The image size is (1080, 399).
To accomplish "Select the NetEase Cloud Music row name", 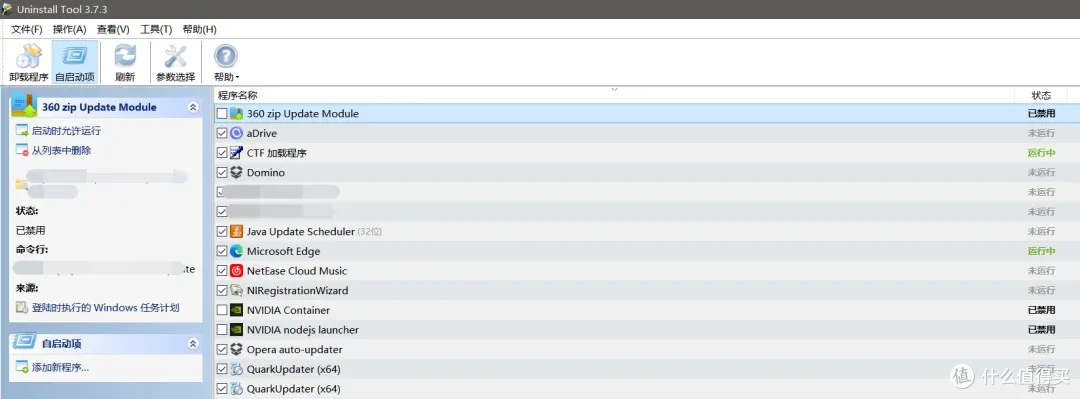I will point(297,271).
